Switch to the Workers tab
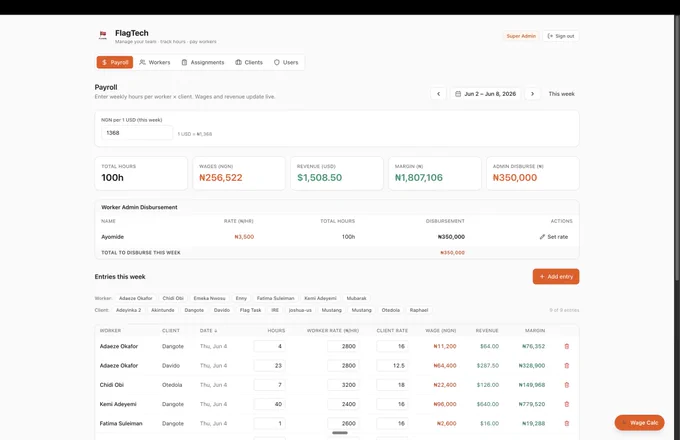Viewport: 680px width, 440px height. [x=155, y=62]
